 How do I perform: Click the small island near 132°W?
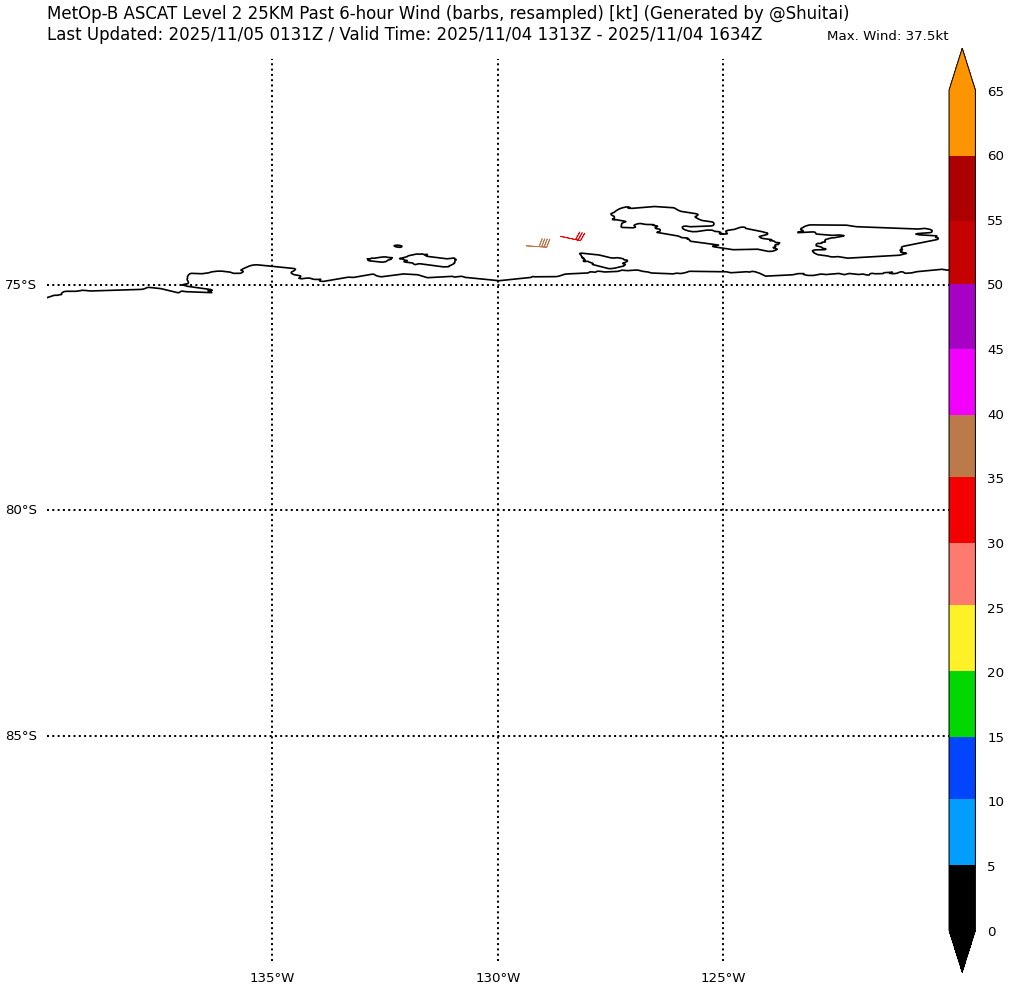click(x=398, y=246)
